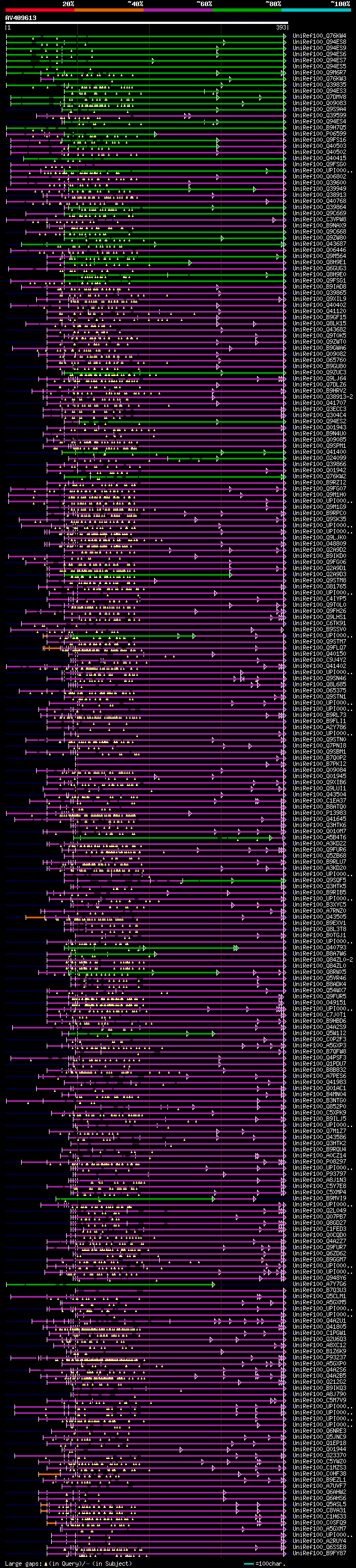Screen dimensions: 356x1568
Task: Select hit UniRef100_O65760
Action: pos(319,360)
